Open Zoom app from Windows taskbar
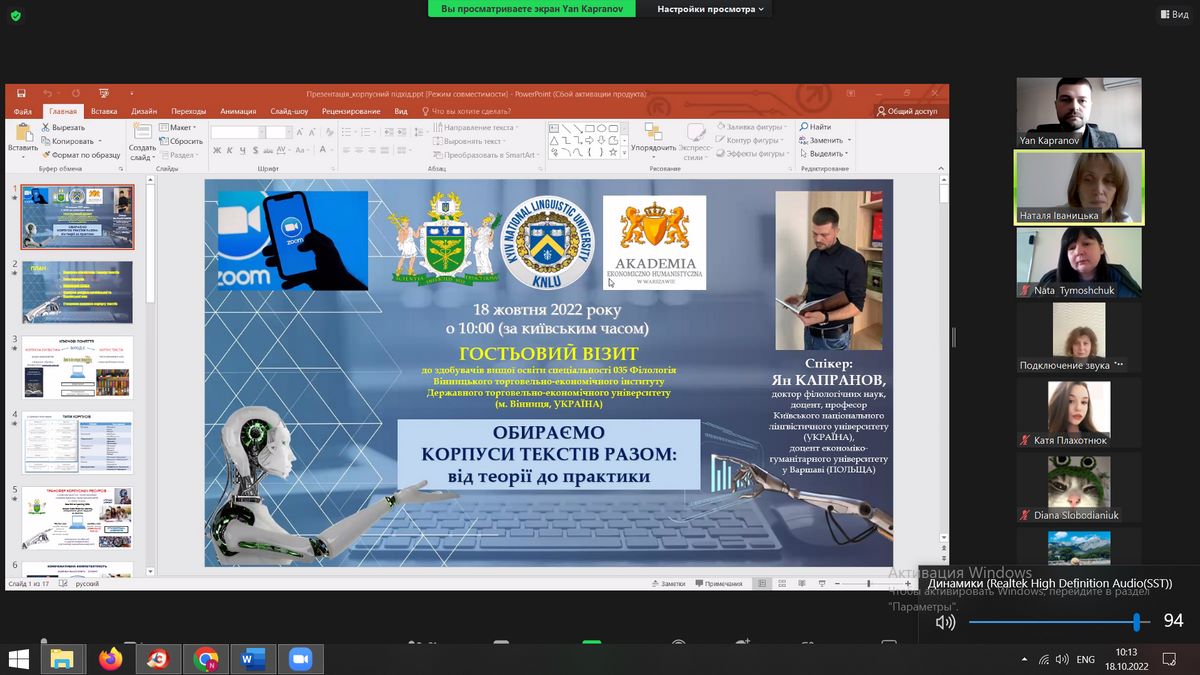The image size is (1200, 675). pos(300,659)
